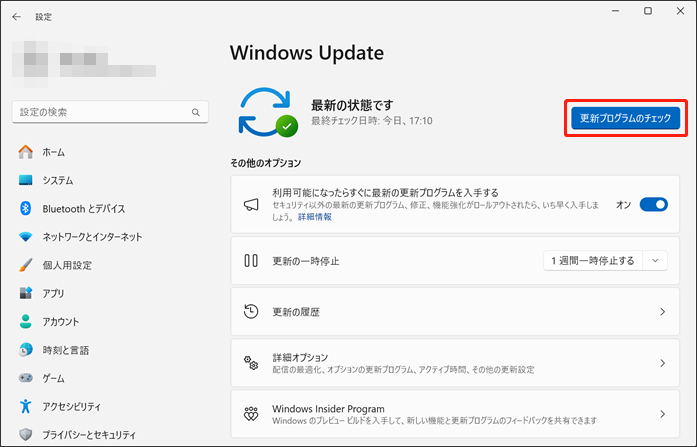Screen dimensions: 697x447
Task: Click Windows Insider Program title text
Action: (328, 409)
